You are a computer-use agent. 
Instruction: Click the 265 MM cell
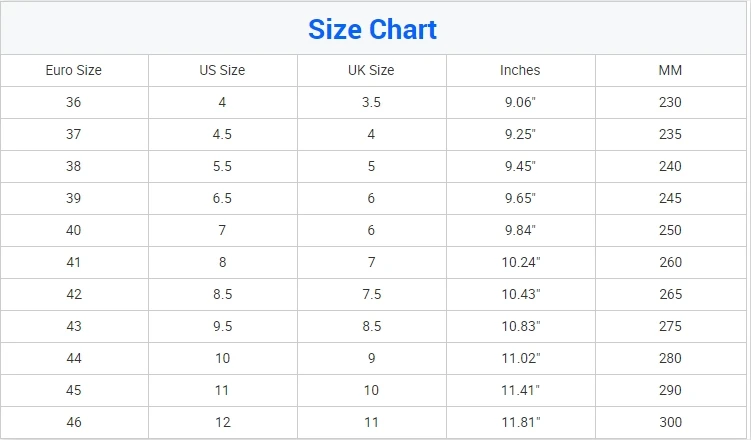[670, 294]
